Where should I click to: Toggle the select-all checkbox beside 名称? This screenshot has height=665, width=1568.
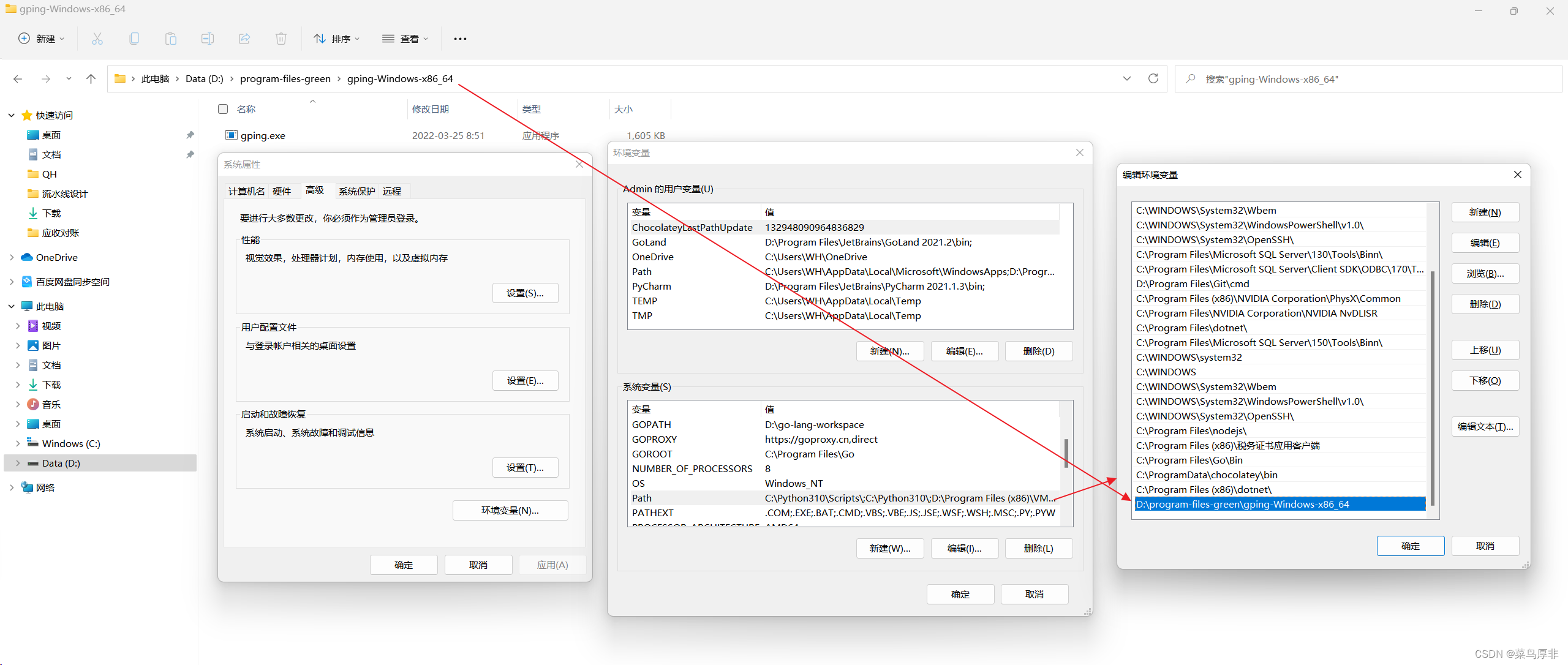coord(223,109)
